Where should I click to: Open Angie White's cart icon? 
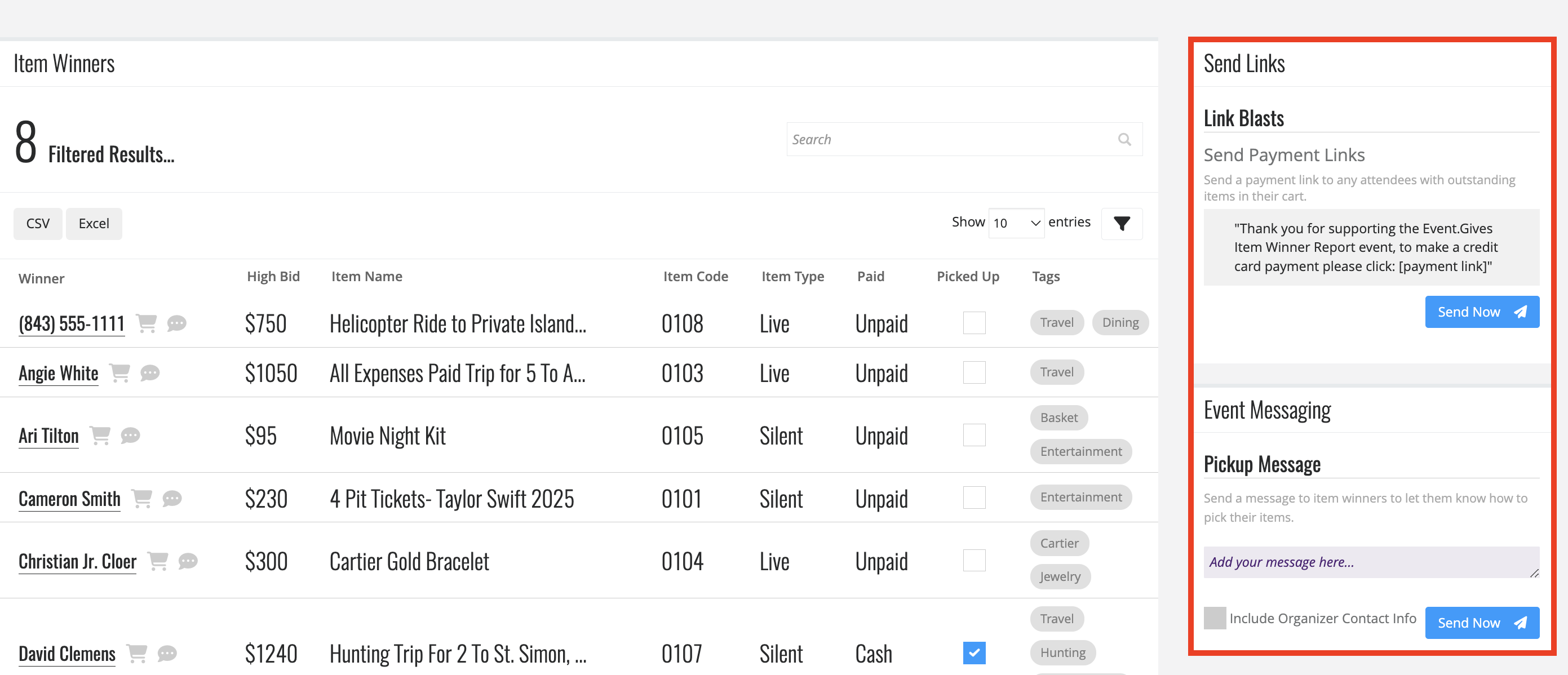[119, 373]
